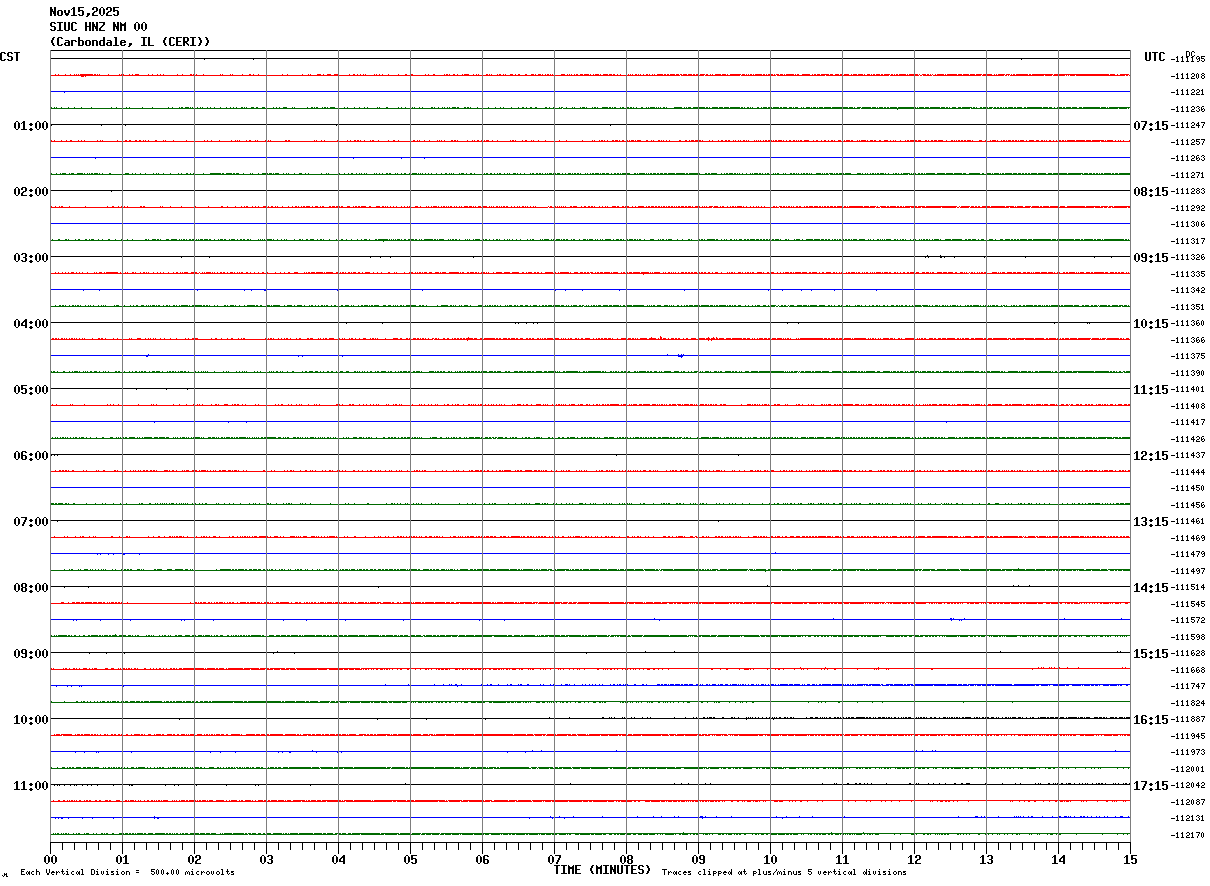Click the 02:00 CST time label
This screenshot has height=886, width=1210.
tap(31, 192)
